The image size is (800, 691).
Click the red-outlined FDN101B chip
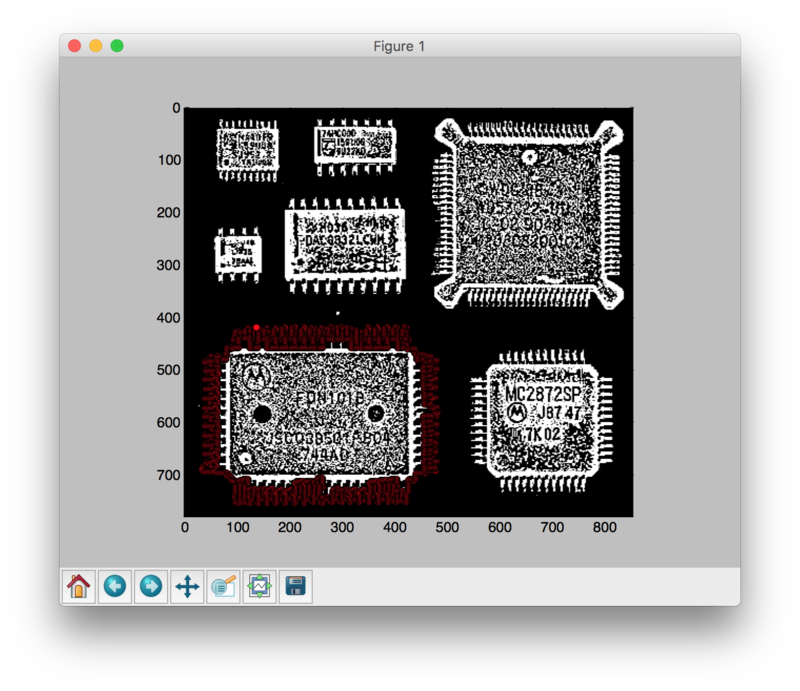(x=320, y=414)
